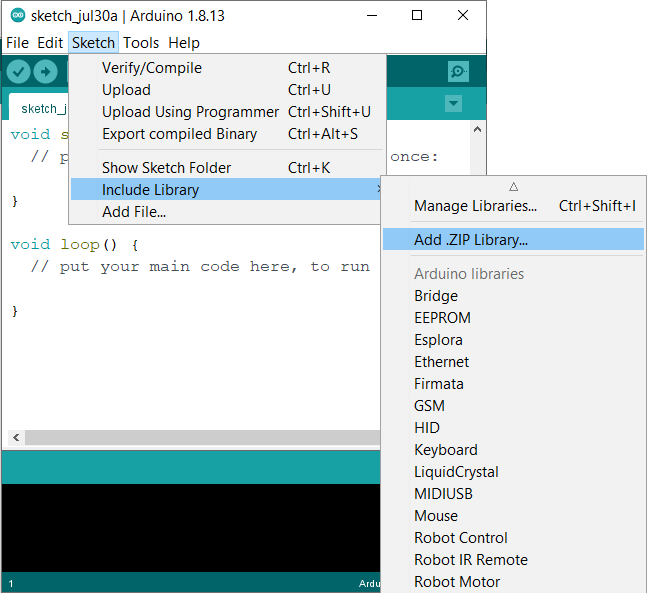Include the Robot IR Remote library
The image size is (647, 593).
point(513,560)
